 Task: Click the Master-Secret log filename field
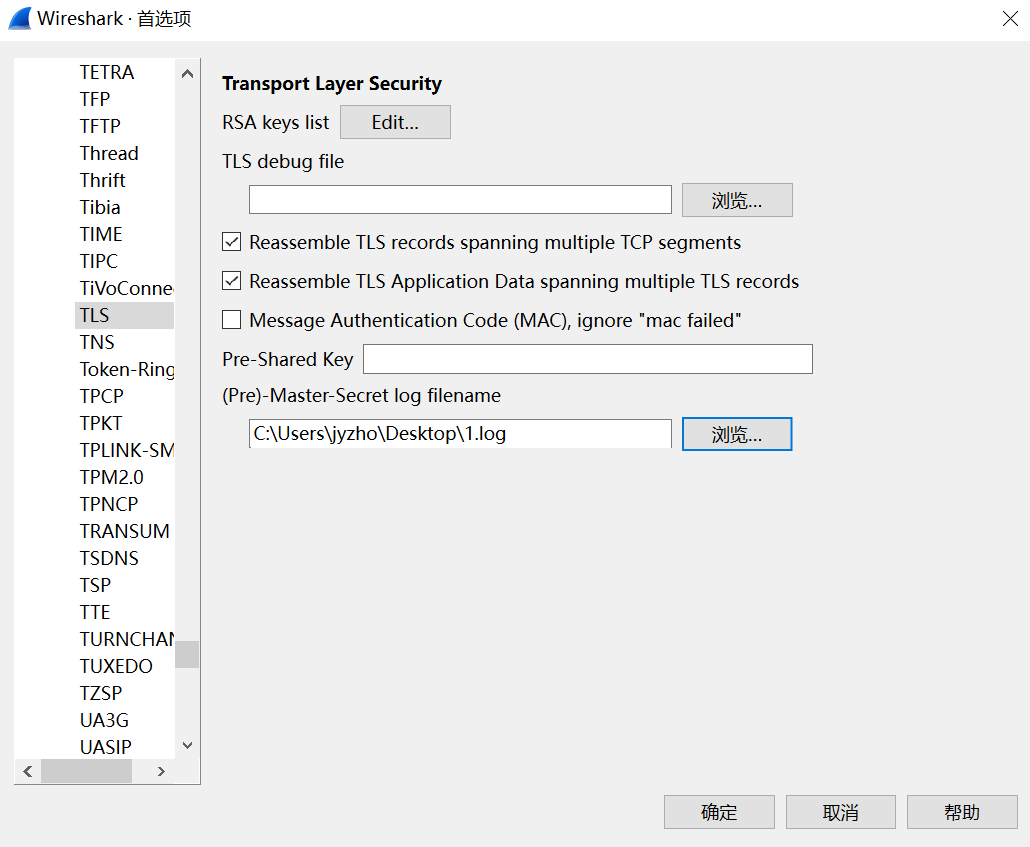tap(460, 434)
